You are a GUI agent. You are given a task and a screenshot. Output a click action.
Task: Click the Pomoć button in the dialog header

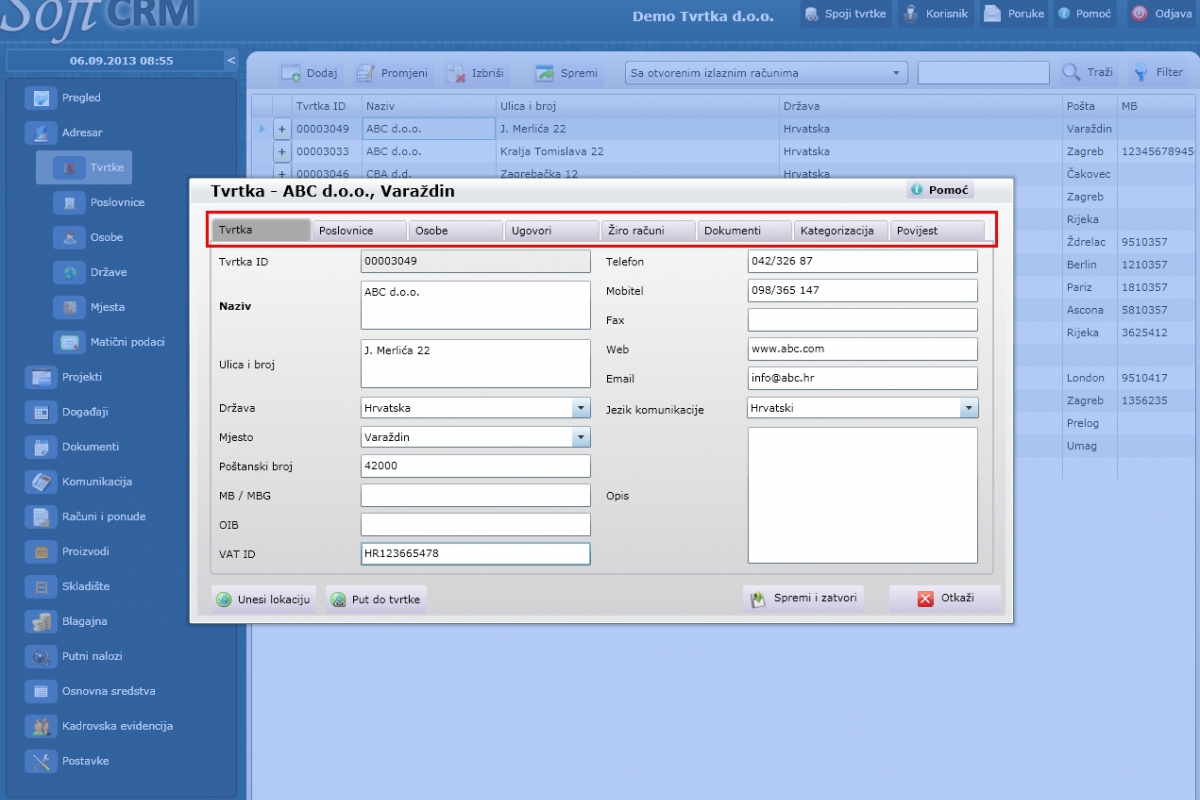(940, 190)
